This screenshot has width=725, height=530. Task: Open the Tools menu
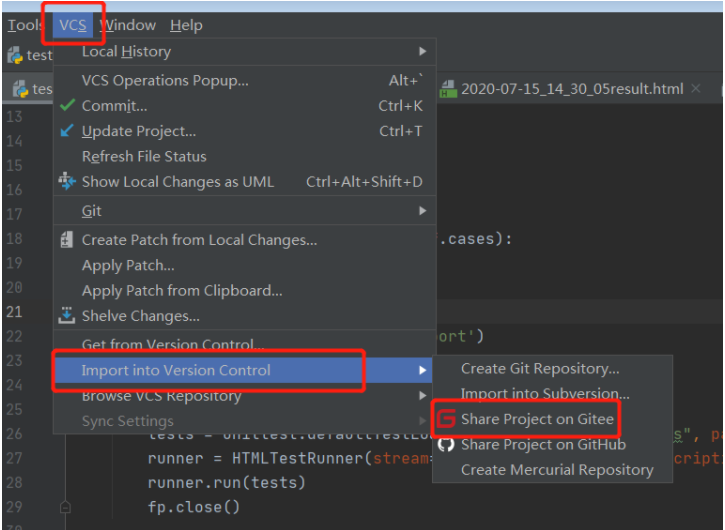point(25,25)
